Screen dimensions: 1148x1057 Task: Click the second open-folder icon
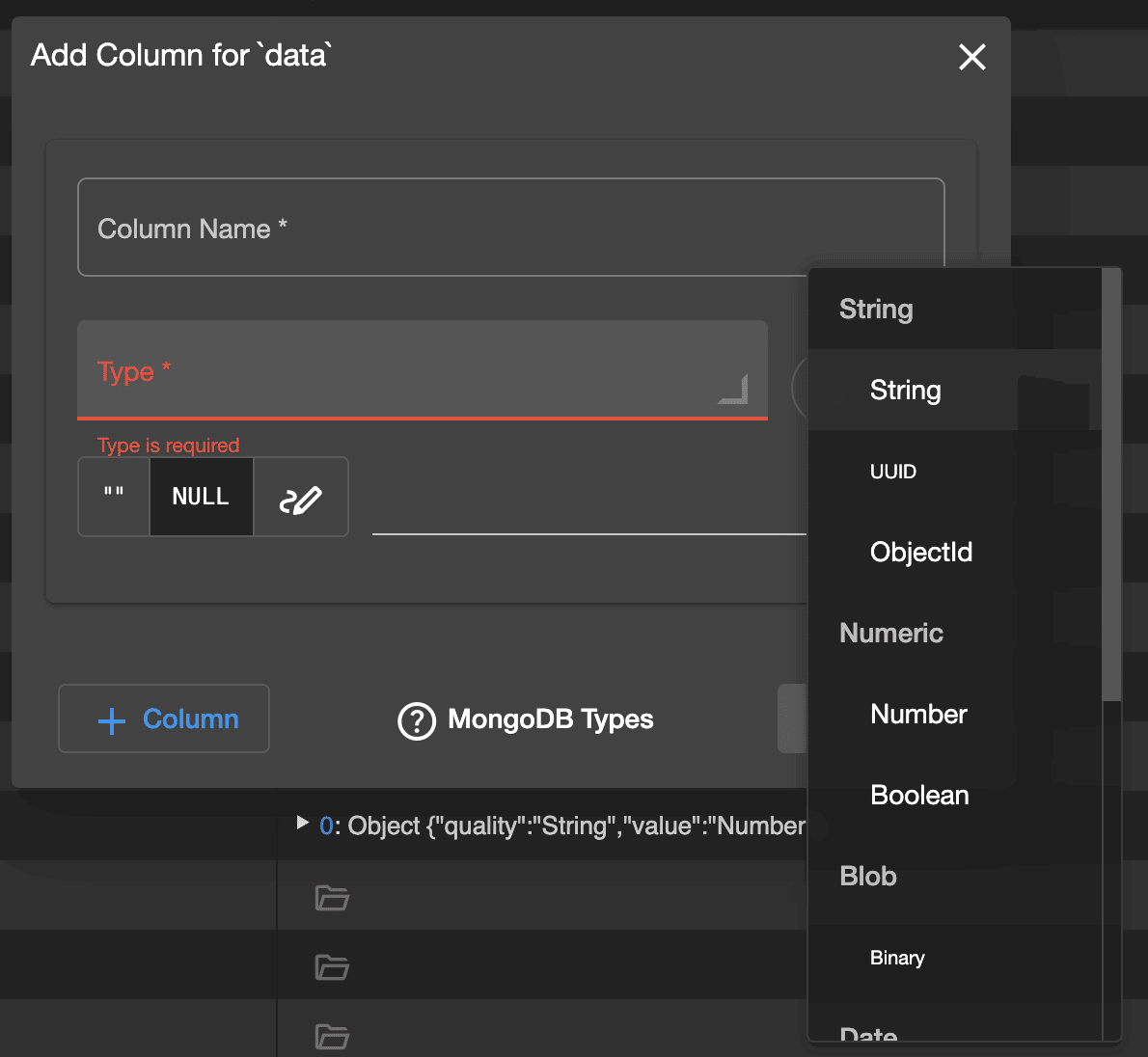332,966
